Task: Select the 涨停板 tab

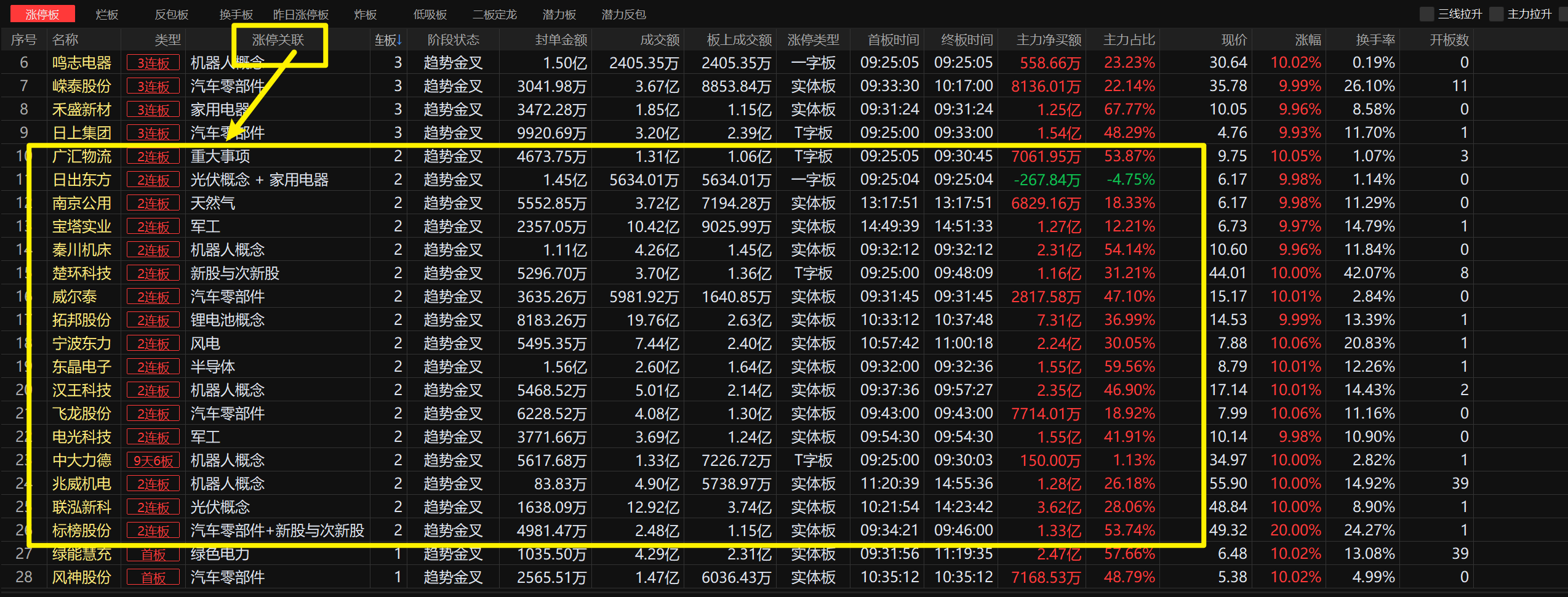Action: (42, 14)
